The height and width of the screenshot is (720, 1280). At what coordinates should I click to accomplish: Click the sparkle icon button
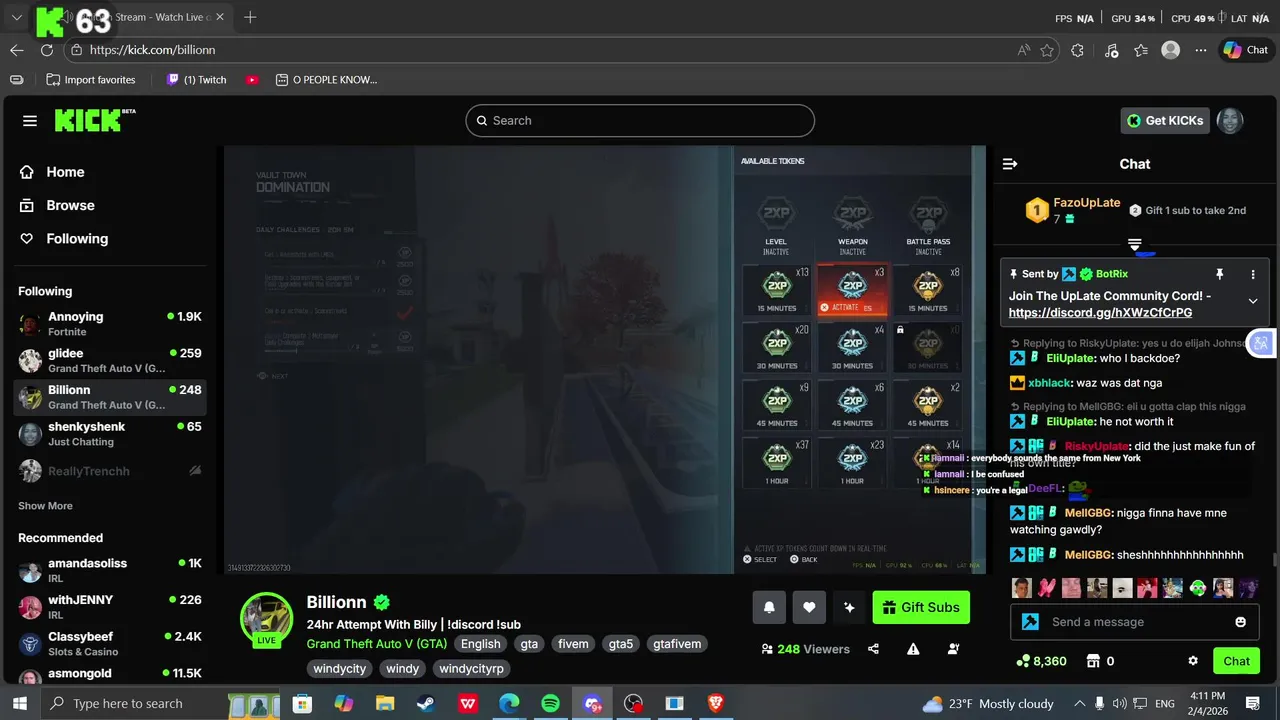[x=849, y=607]
